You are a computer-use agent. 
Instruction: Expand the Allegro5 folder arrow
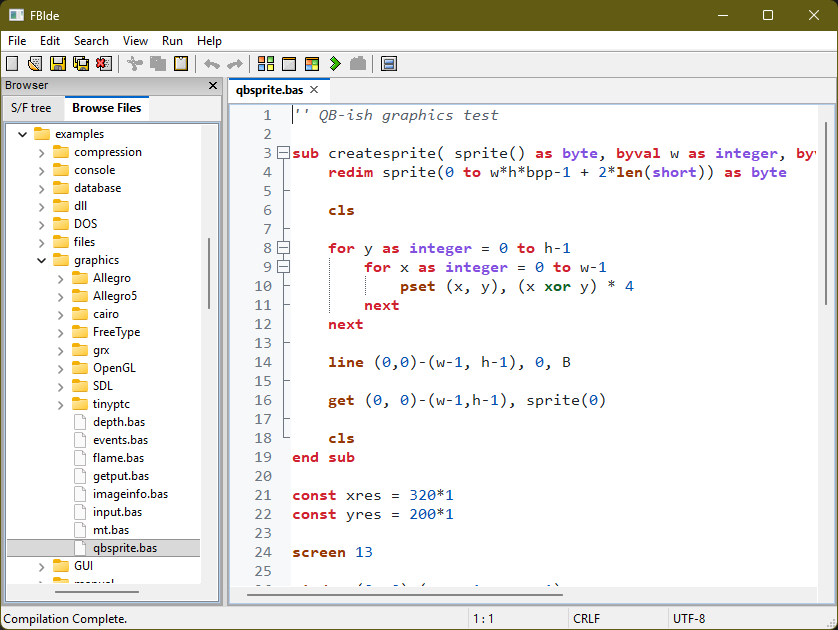tap(60, 296)
